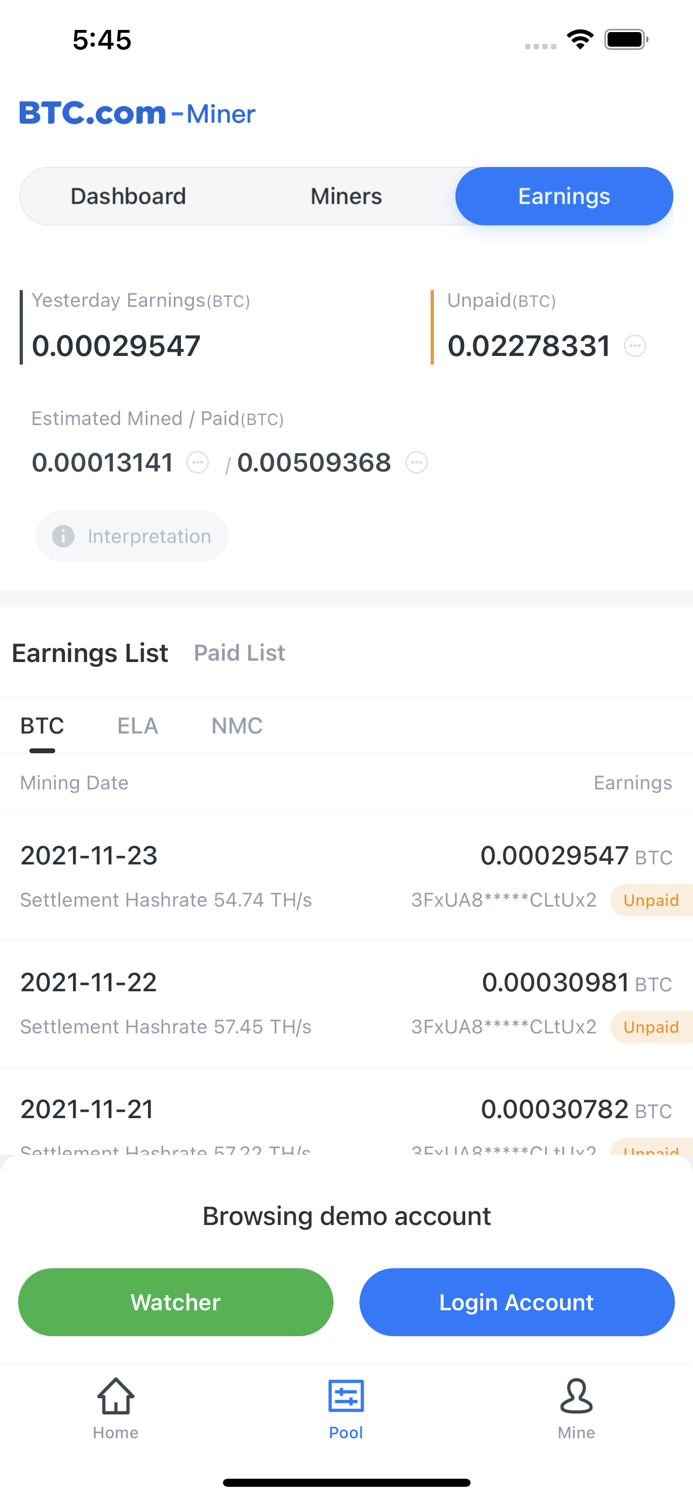The image size is (693, 1500).
Task: Tap the Login Account button
Action: (x=517, y=1302)
